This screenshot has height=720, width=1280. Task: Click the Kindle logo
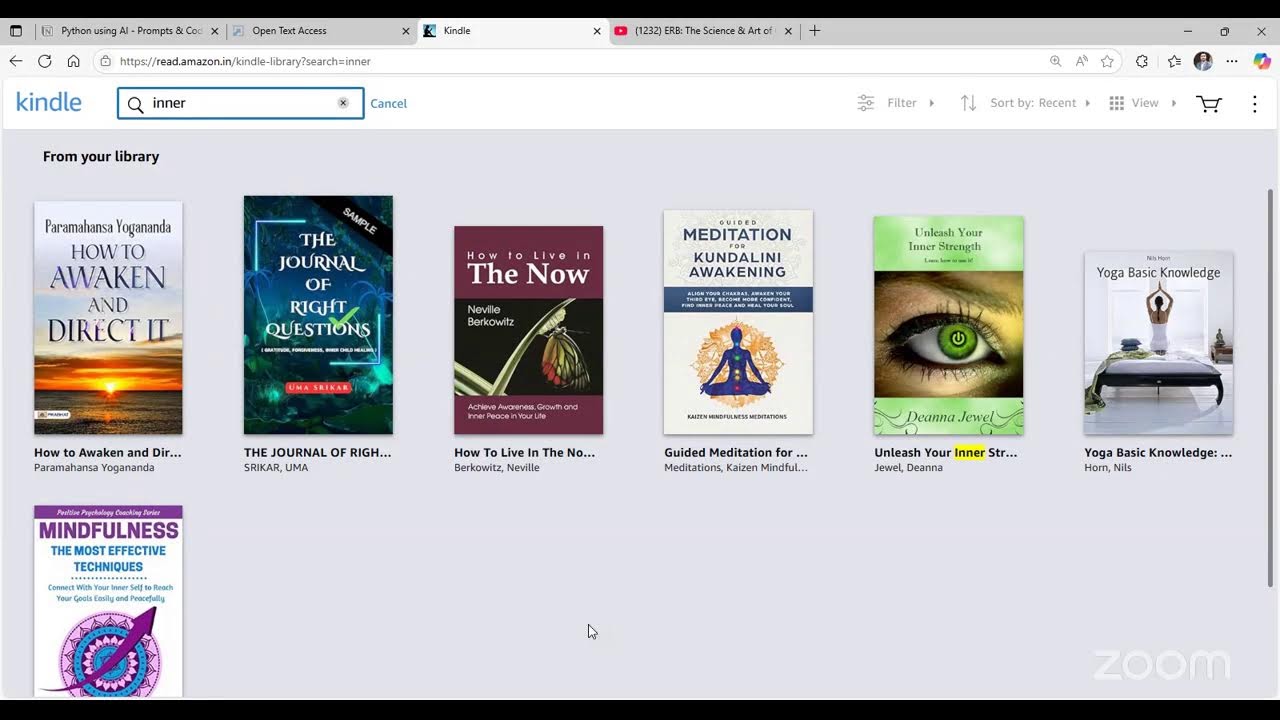(49, 102)
